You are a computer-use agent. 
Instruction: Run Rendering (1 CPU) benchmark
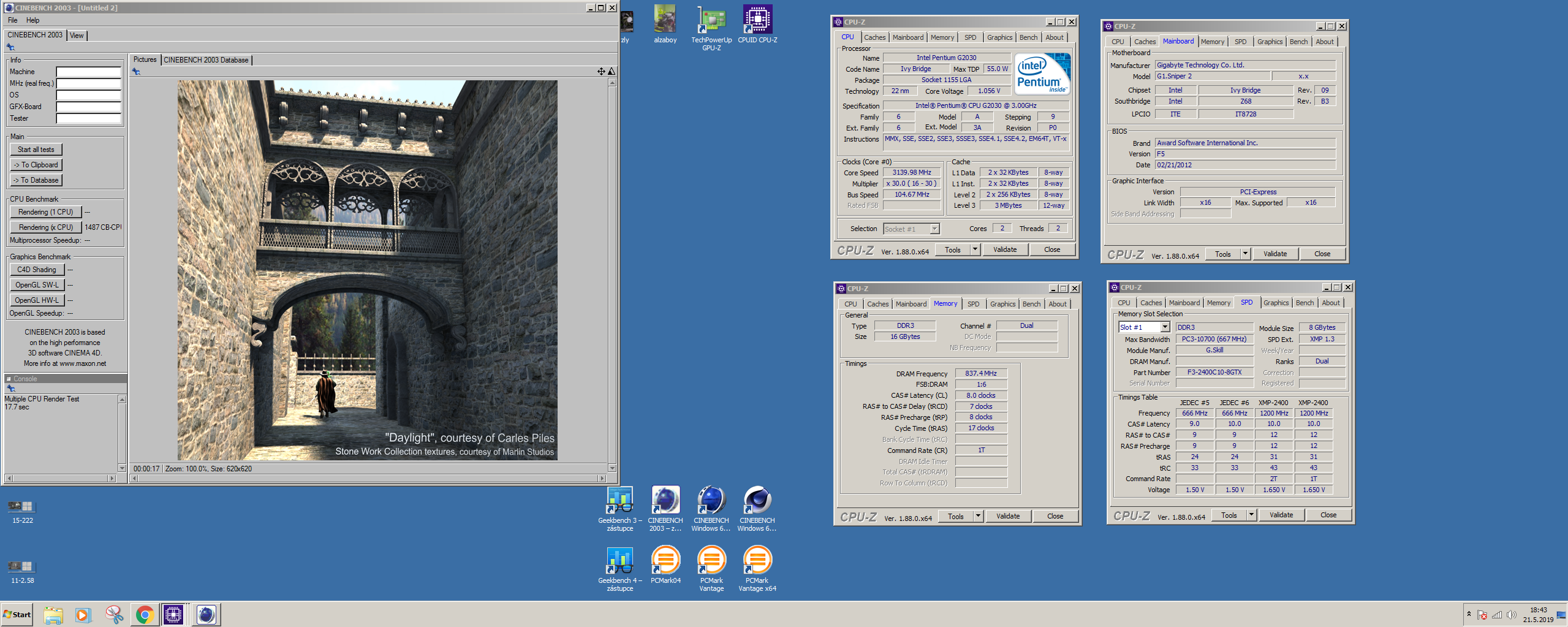[46, 212]
